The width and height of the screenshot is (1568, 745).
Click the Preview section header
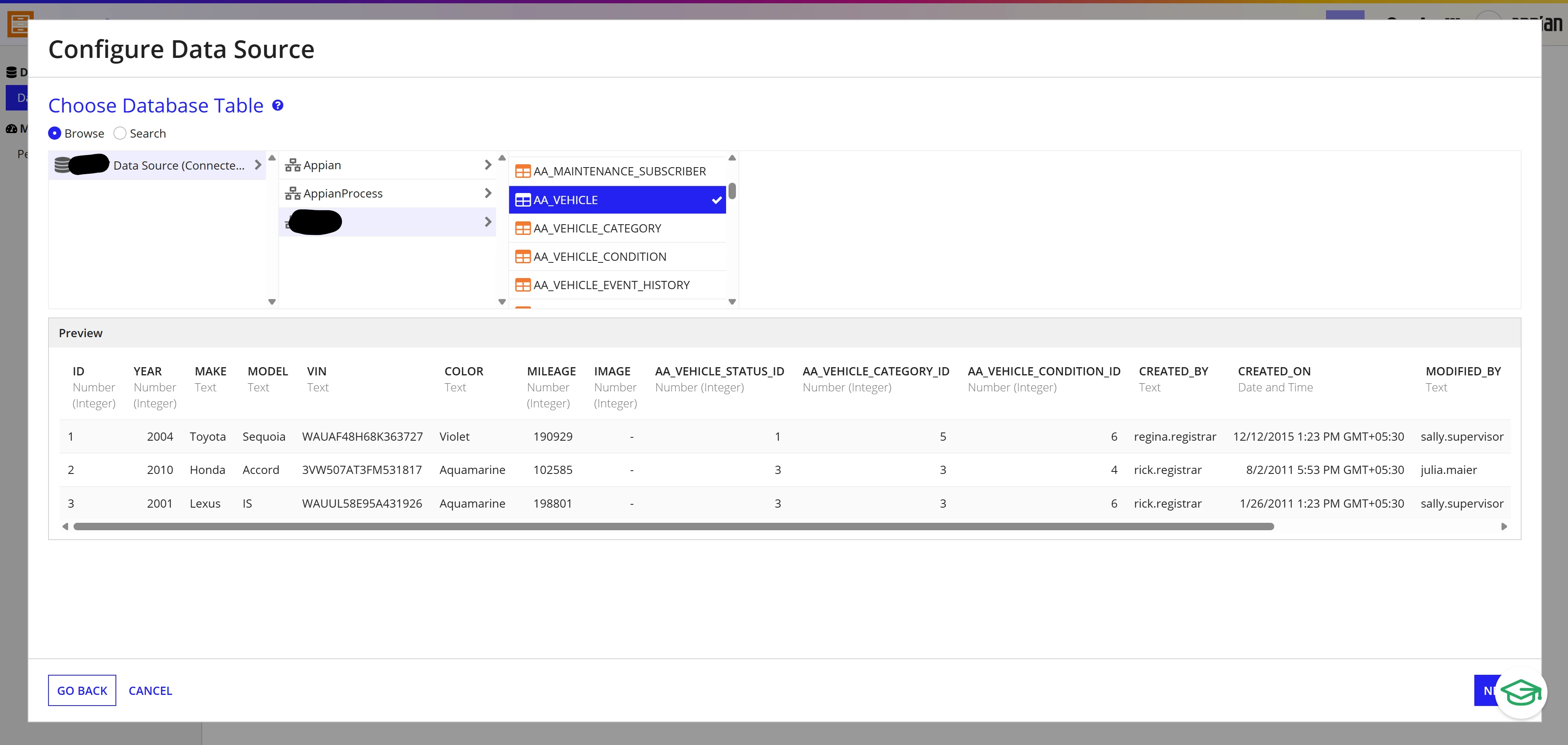[81, 333]
